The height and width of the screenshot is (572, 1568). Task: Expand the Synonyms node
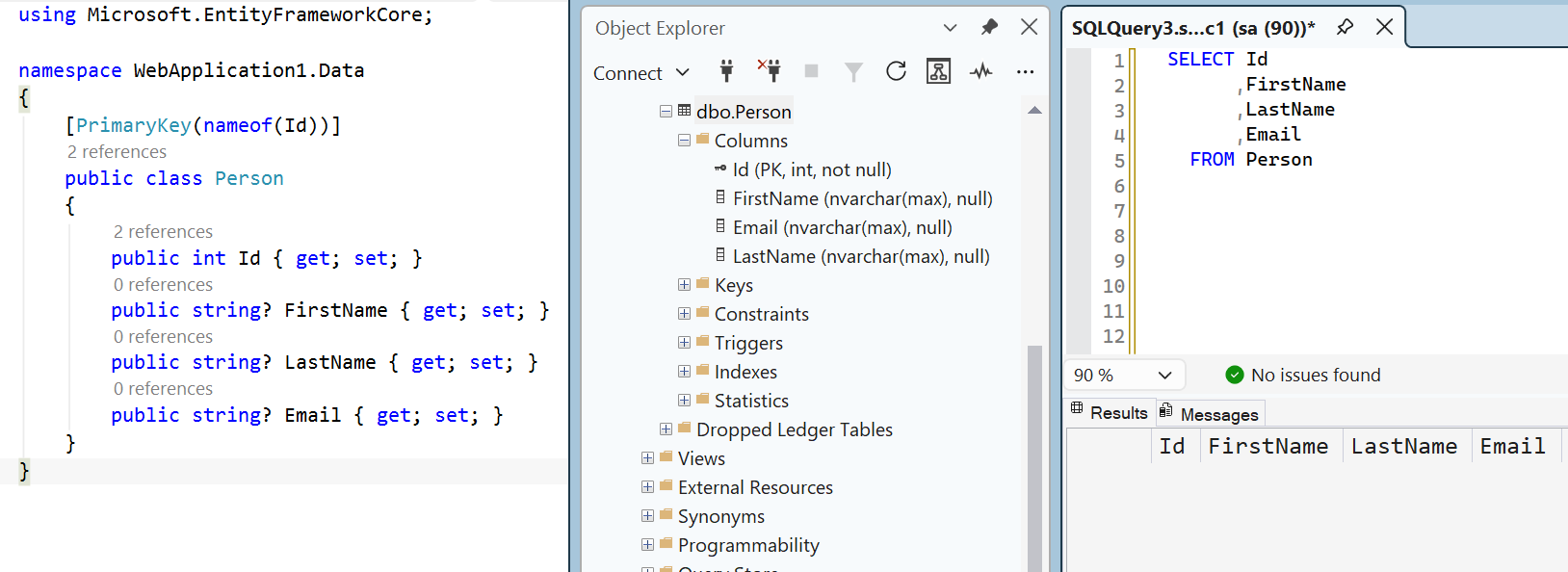point(647,515)
